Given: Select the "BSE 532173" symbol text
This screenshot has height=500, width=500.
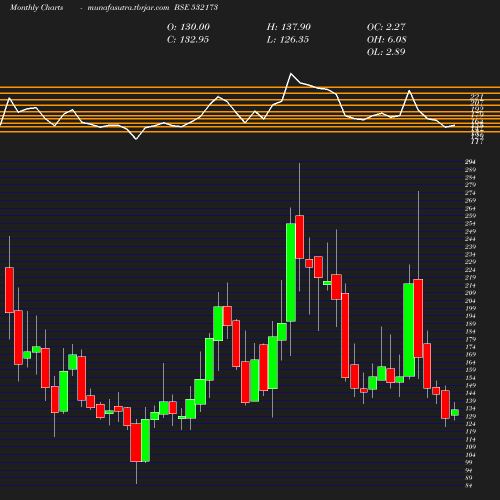Looking at the screenshot, I should [x=196, y=7].
